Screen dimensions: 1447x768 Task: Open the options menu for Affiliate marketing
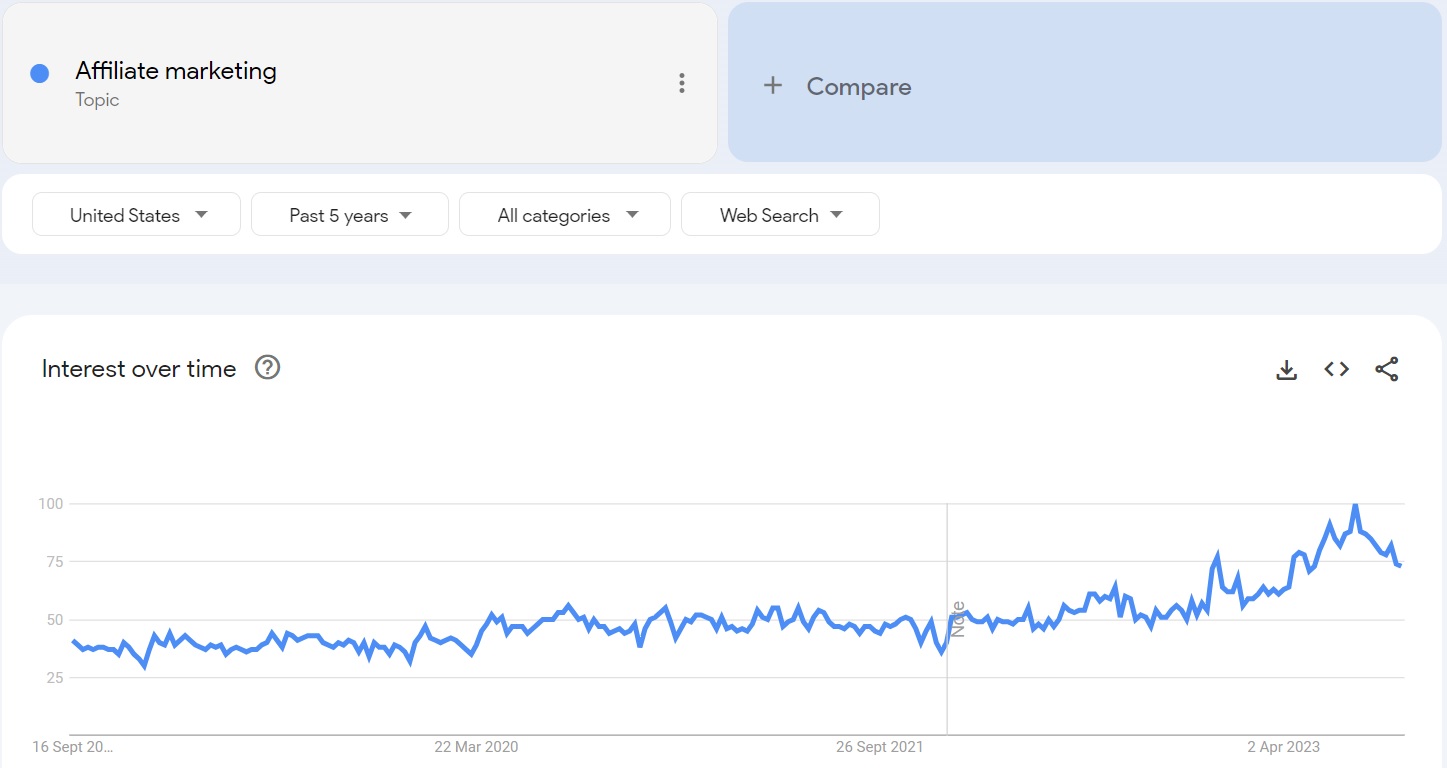[681, 83]
